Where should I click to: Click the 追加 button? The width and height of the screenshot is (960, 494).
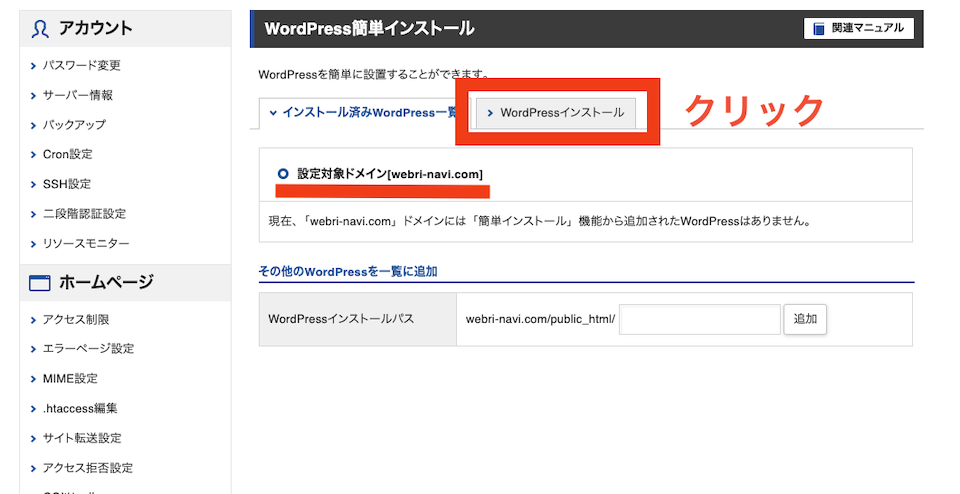click(805, 319)
